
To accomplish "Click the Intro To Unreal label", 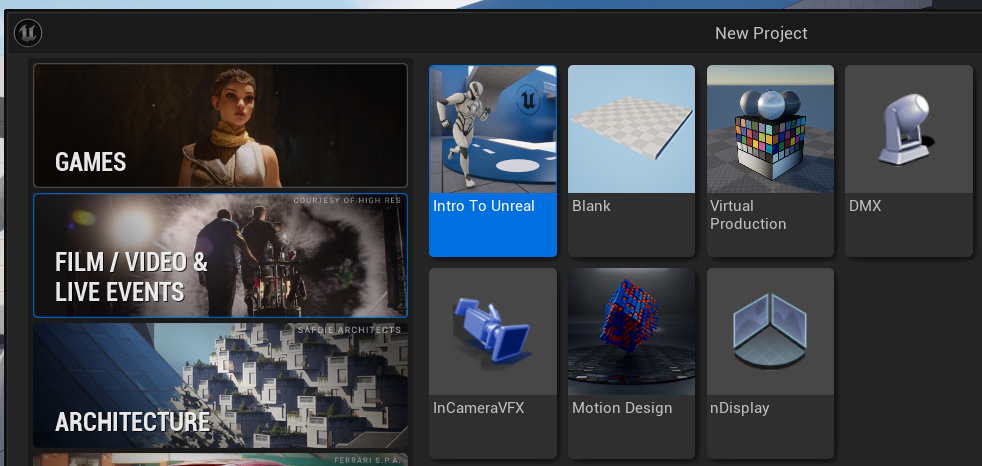I will click(484, 206).
